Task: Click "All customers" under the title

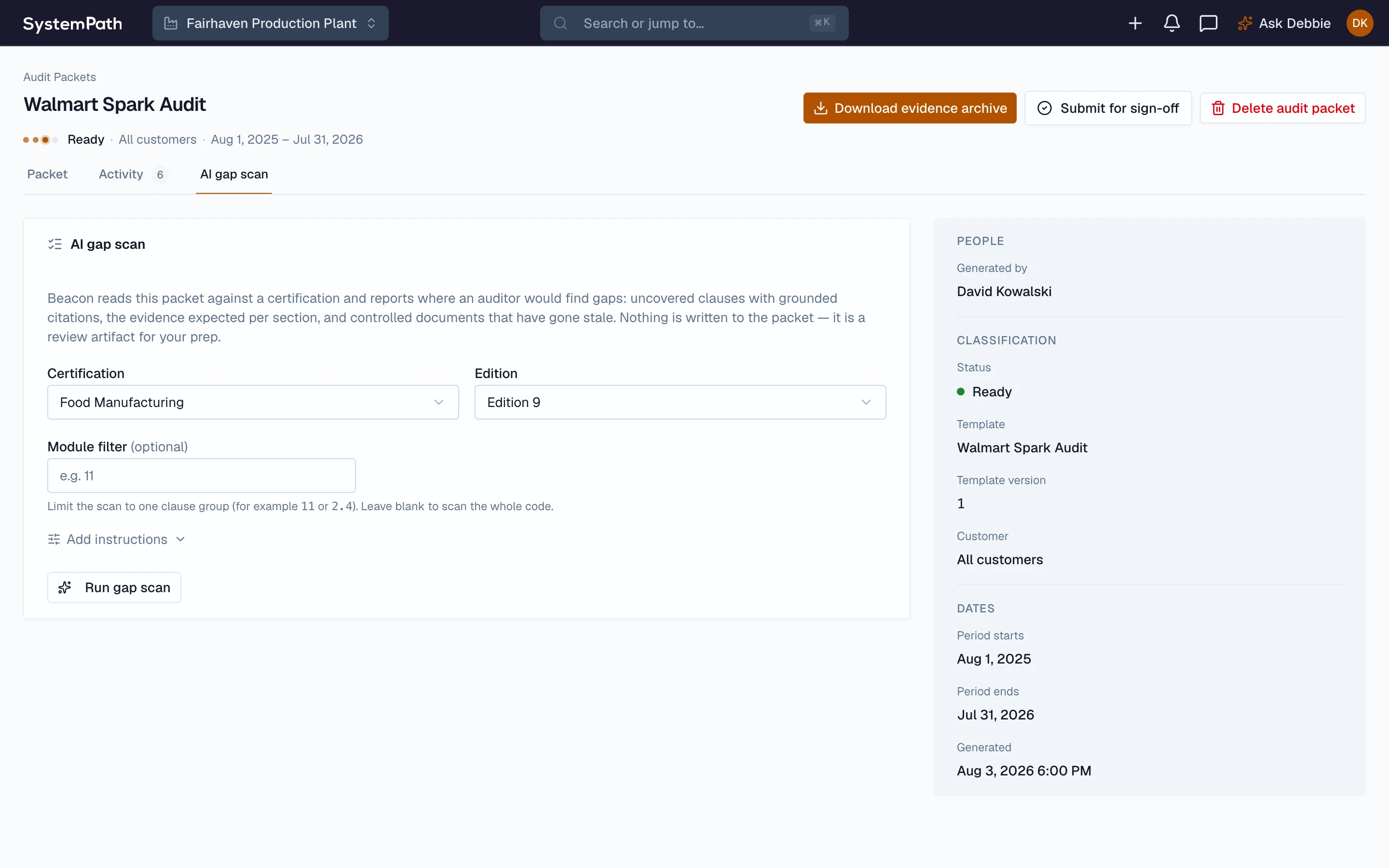Action: click(157, 139)
